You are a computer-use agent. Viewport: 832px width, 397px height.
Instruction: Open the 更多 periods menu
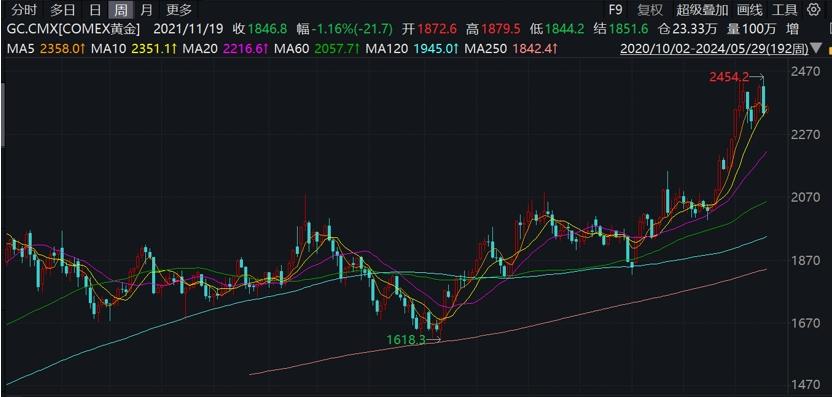pyautogui.click(x=179, y=10)
